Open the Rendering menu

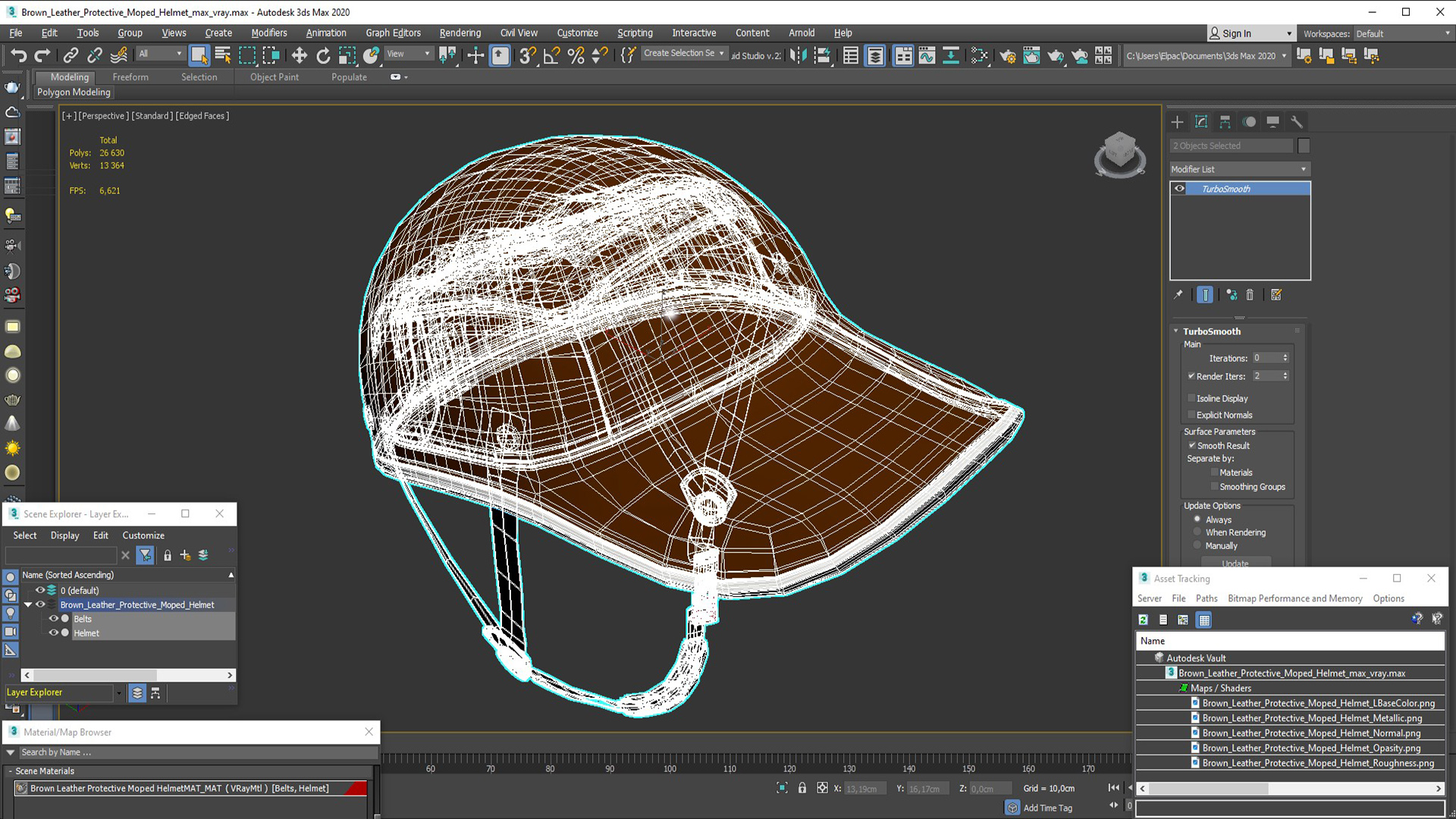(460, 33)
